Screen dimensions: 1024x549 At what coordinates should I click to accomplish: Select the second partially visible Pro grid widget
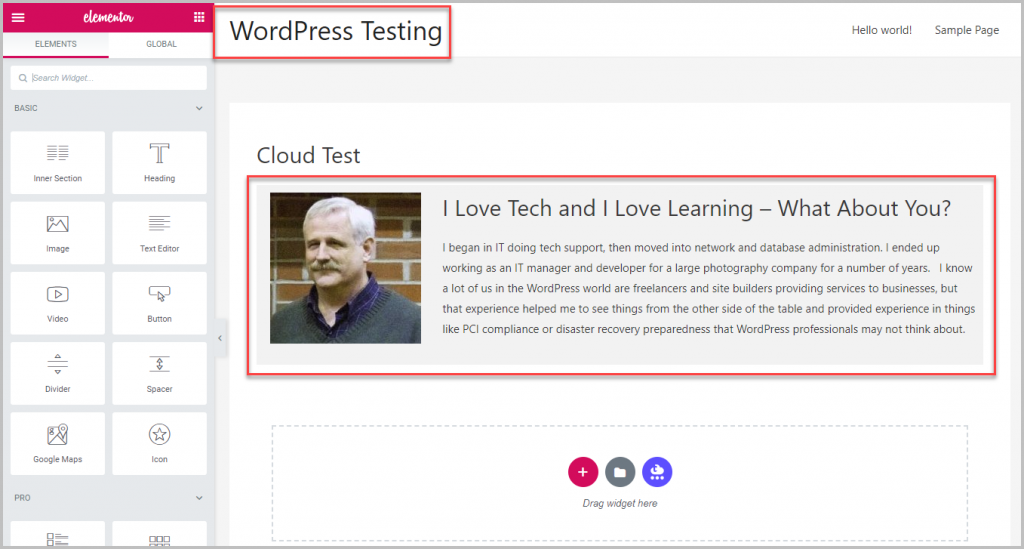click(x=159, y=534)
